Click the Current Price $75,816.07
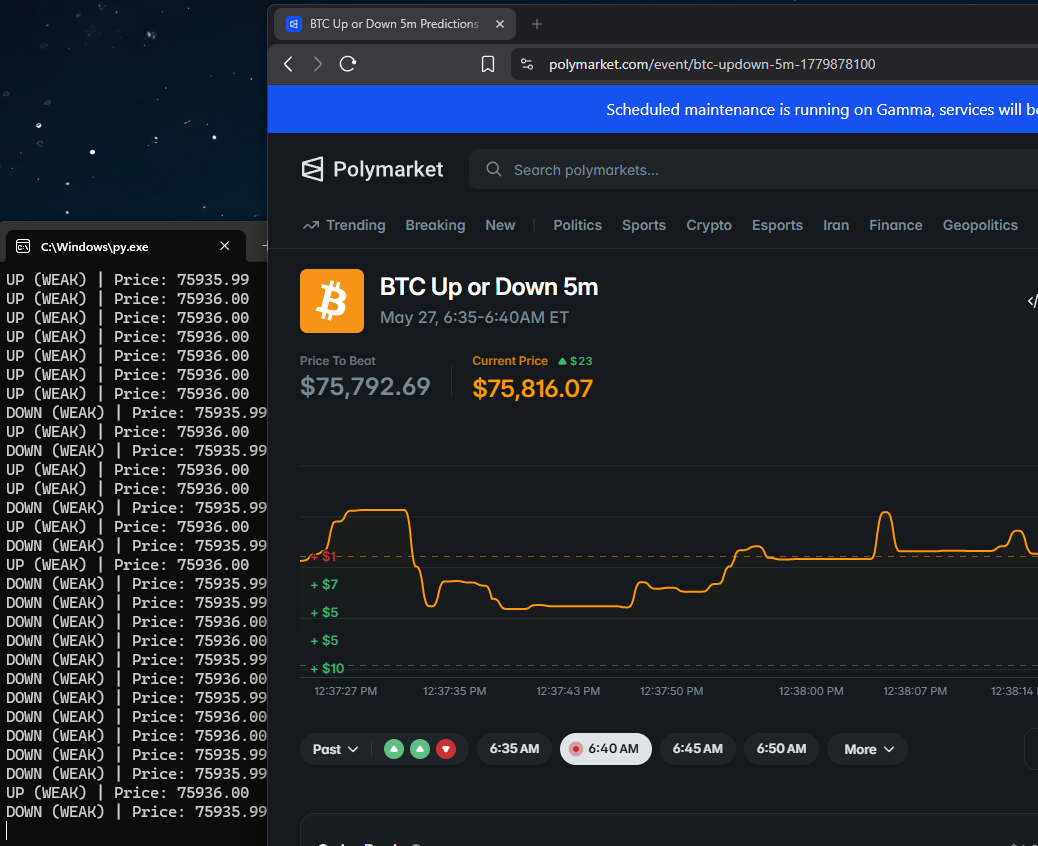The image size is (1038, 846). (x=532, y=389)
